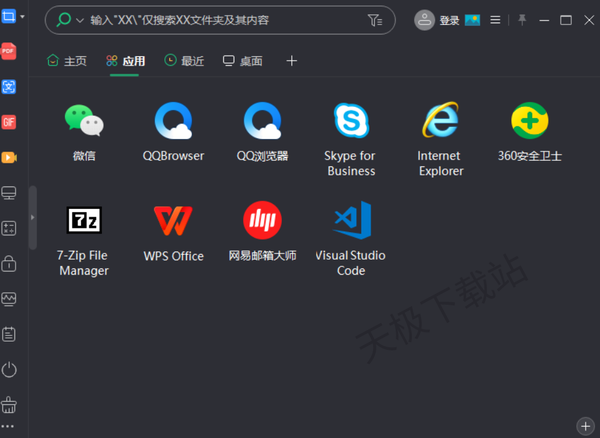Launch WPS Office

coord(173,221)
